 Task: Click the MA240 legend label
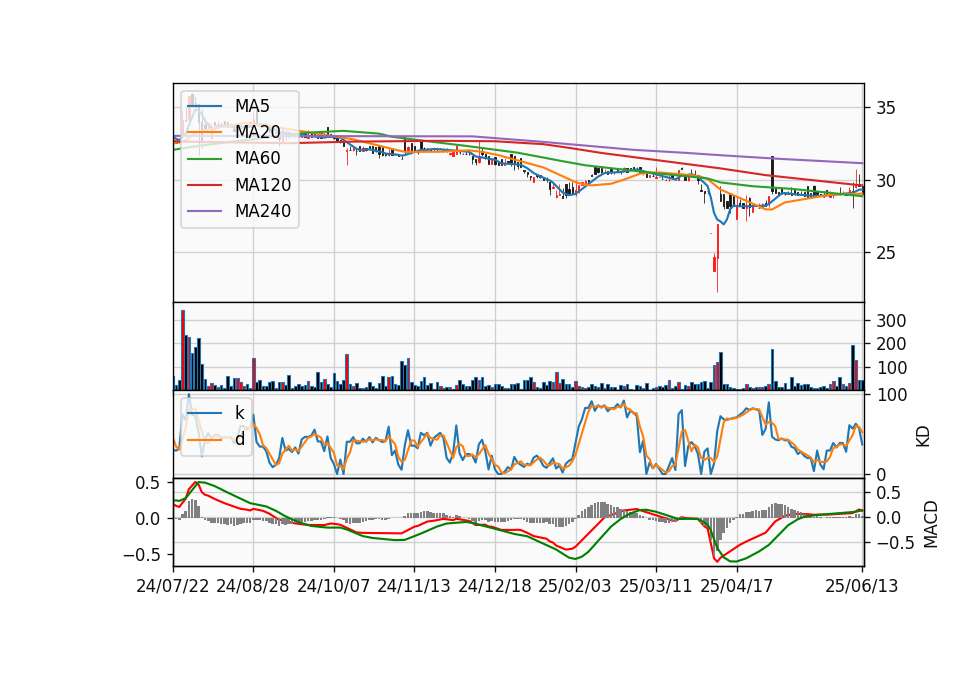[263, 211]
